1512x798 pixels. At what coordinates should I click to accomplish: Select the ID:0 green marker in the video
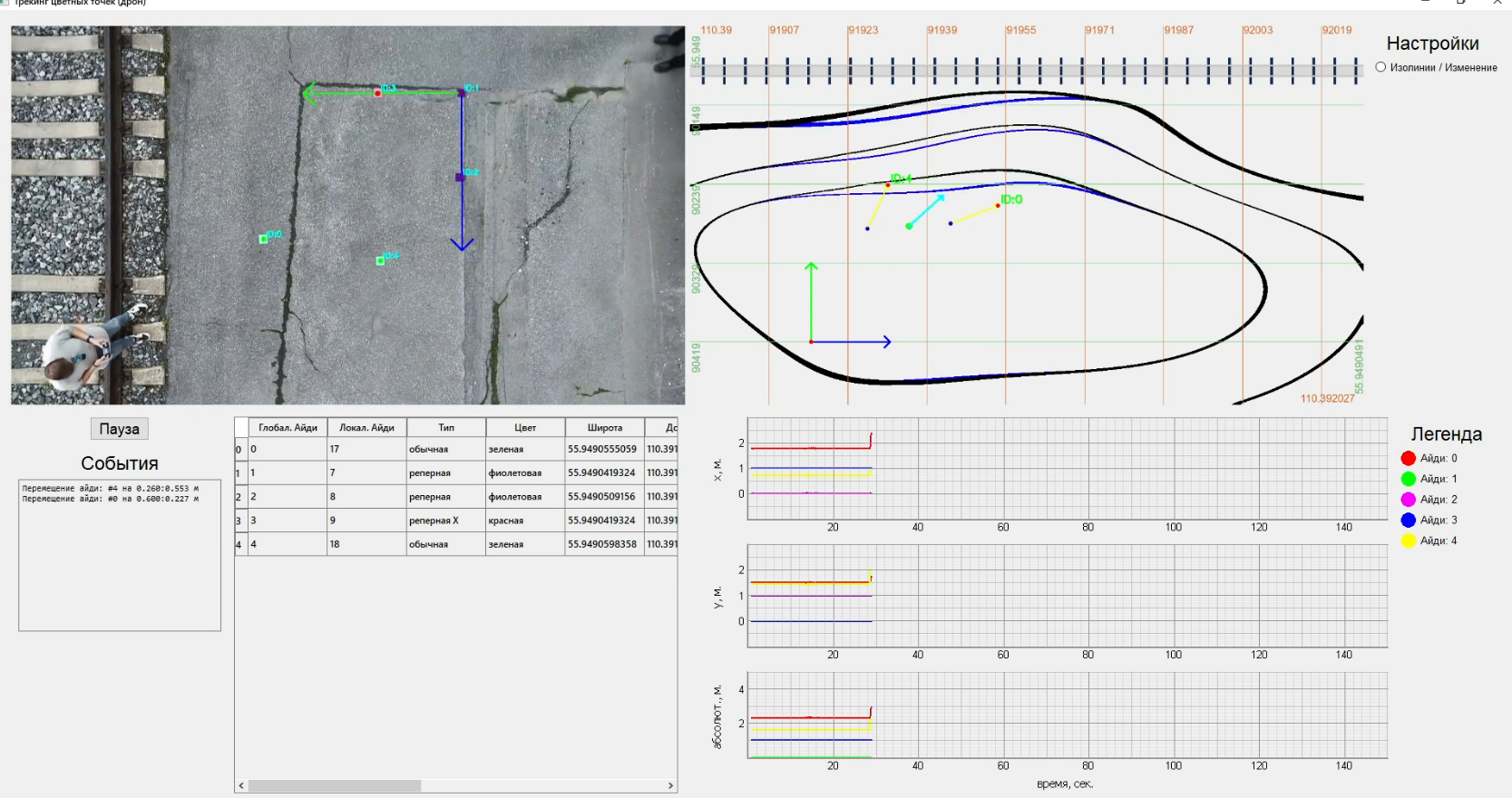tap(264, 238)
